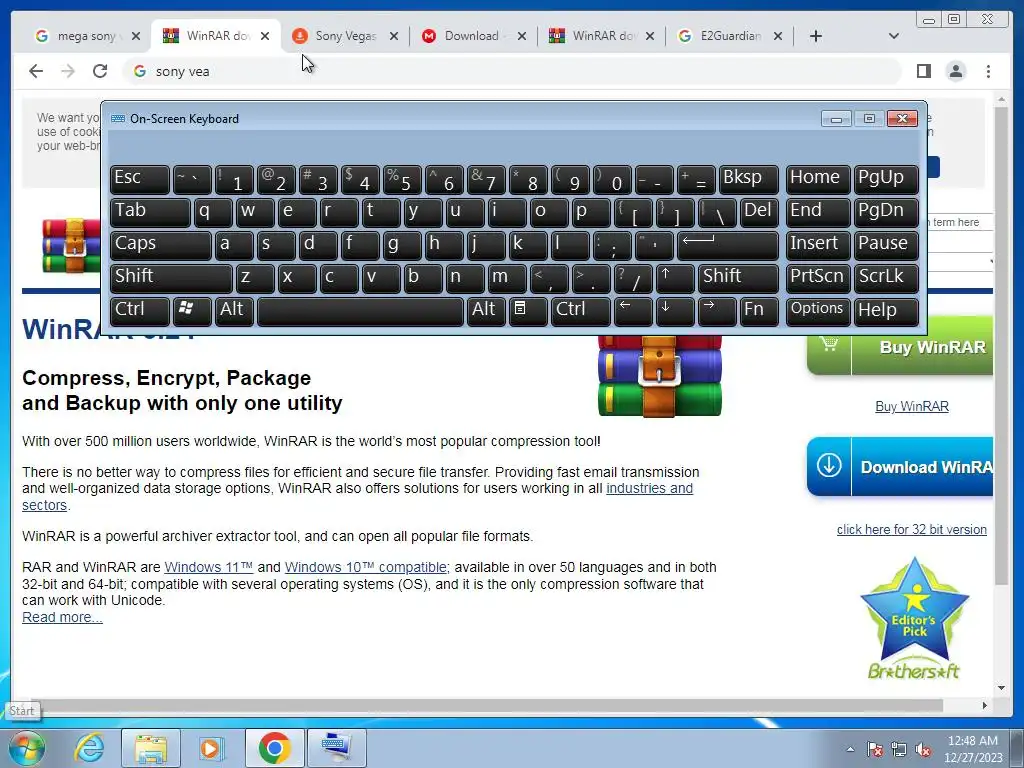The height and width of the screenshot is (768, 1024).
Task: Click the left arrow key on keyboard
Action: (x=633, y=312)
